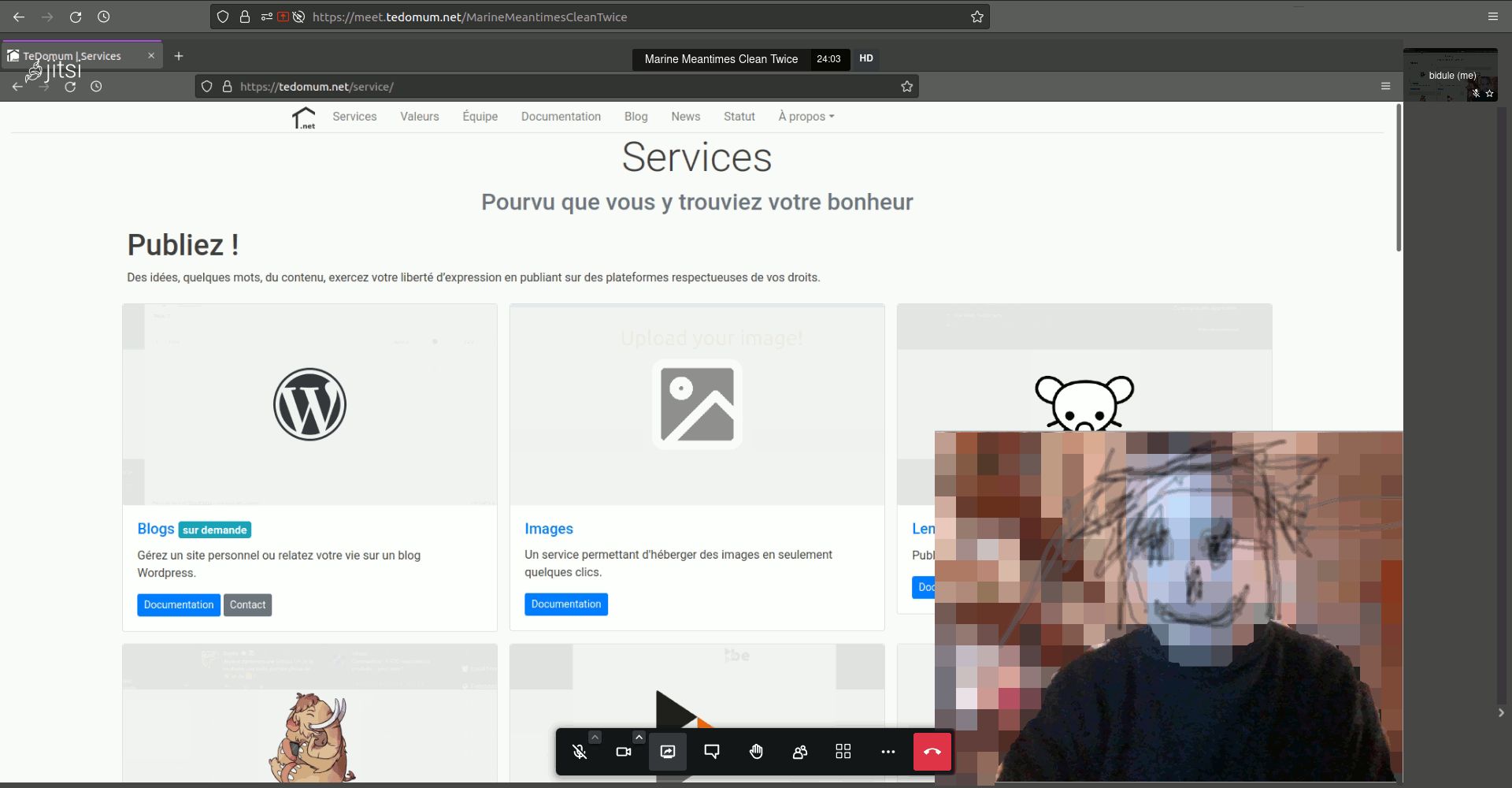Click the bidule (me) video thumbnail

[x=1451, y=76]
